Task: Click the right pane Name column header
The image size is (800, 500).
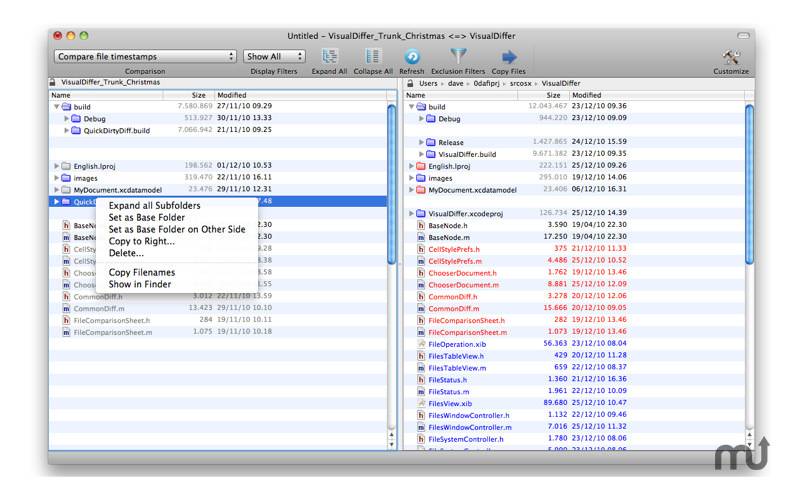Action: [x=461, y=95]
